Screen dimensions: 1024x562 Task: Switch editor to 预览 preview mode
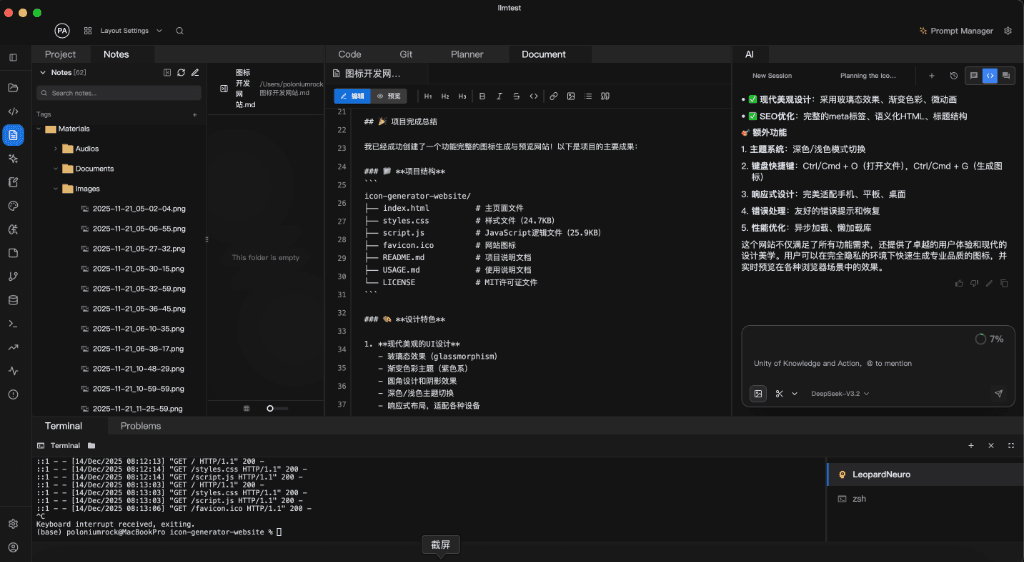[x=389, y=96]
